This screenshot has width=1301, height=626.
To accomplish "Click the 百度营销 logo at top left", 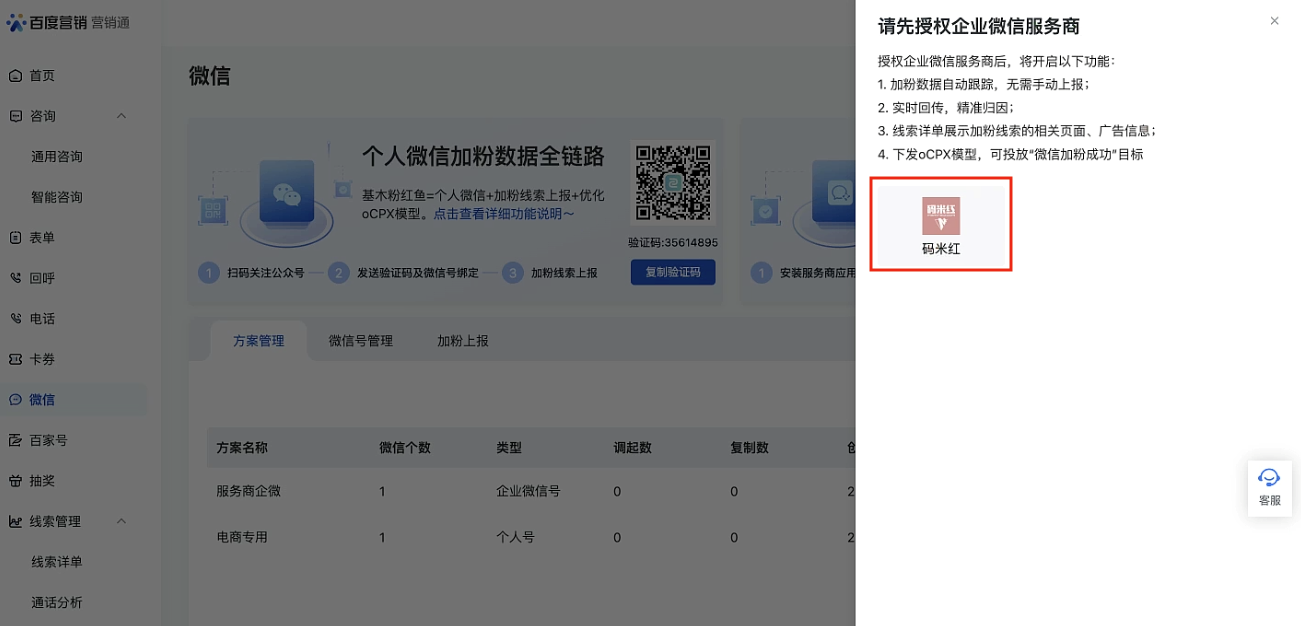I will click(x=67, y=23).
